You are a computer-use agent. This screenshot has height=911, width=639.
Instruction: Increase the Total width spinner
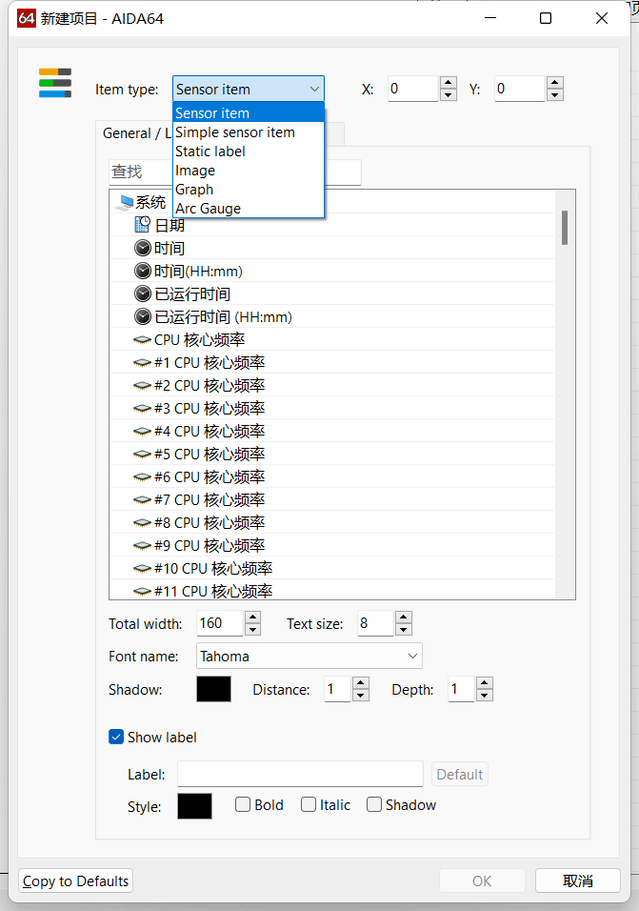[x=253, y=617]
